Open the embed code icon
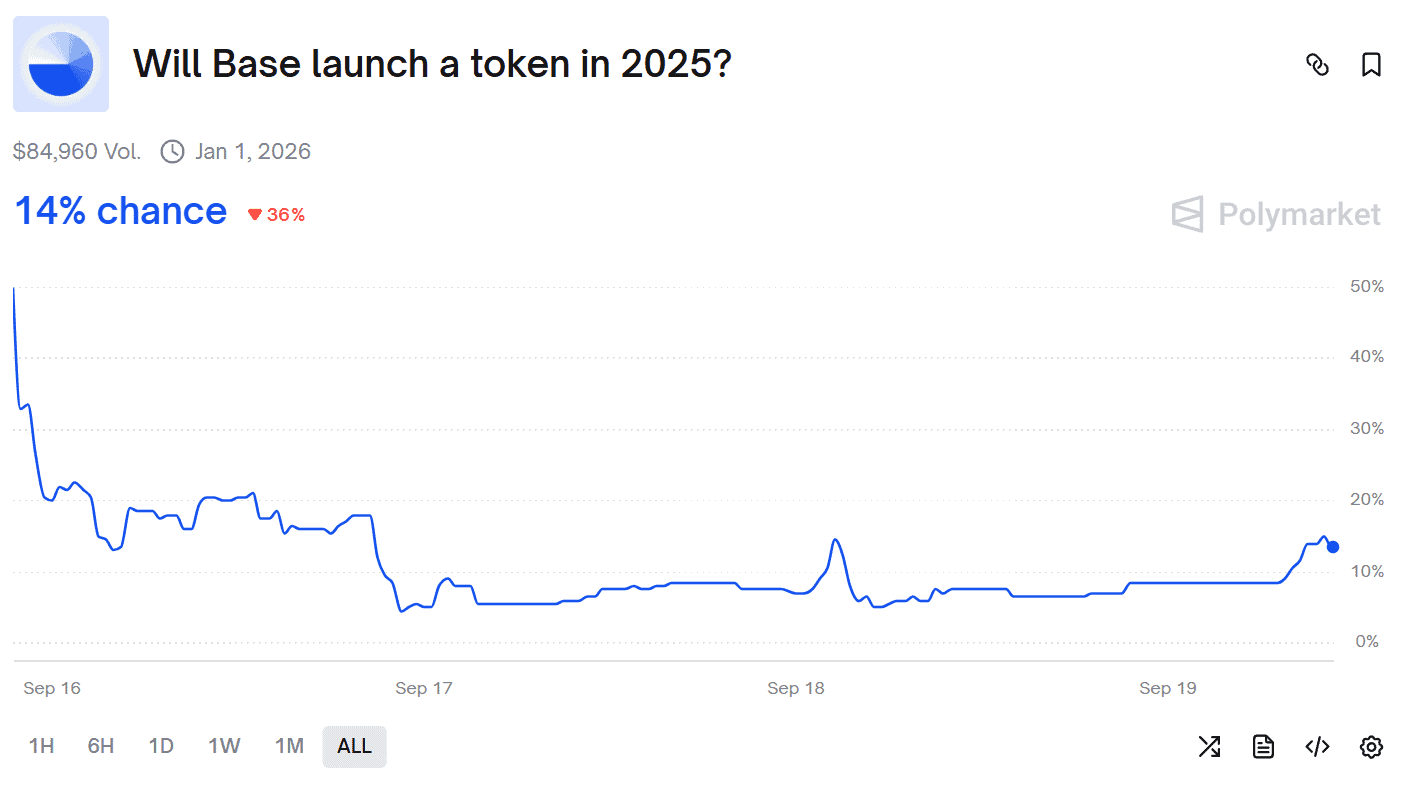The height and width of the screenshot is (793, 1410). click(1317, 746)
